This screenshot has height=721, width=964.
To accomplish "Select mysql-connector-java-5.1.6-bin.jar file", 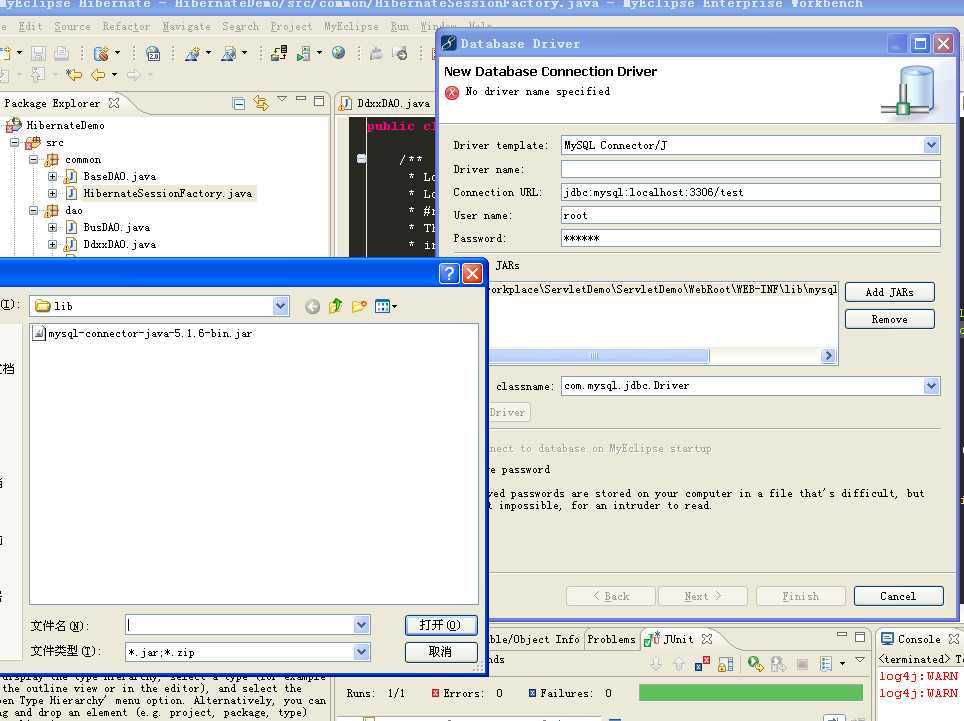I will point(143,333).
